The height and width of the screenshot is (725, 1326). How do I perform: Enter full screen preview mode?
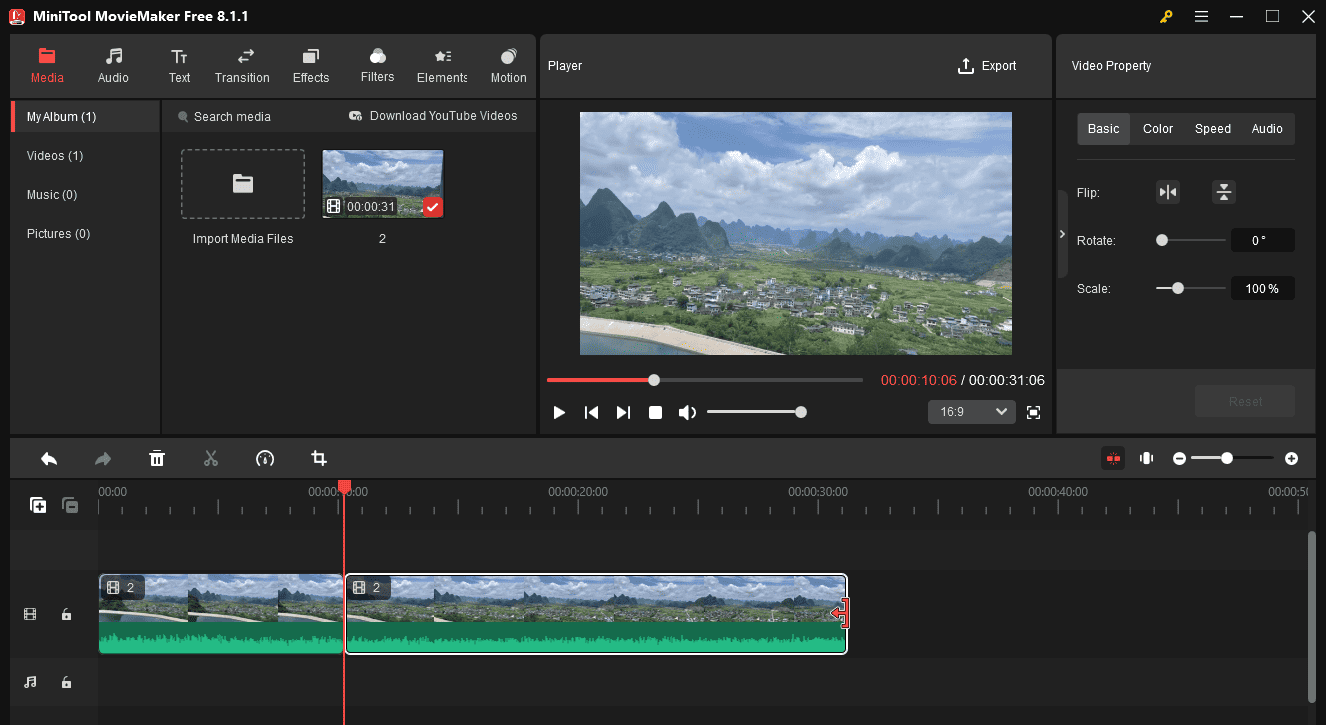coord(1034,412)
